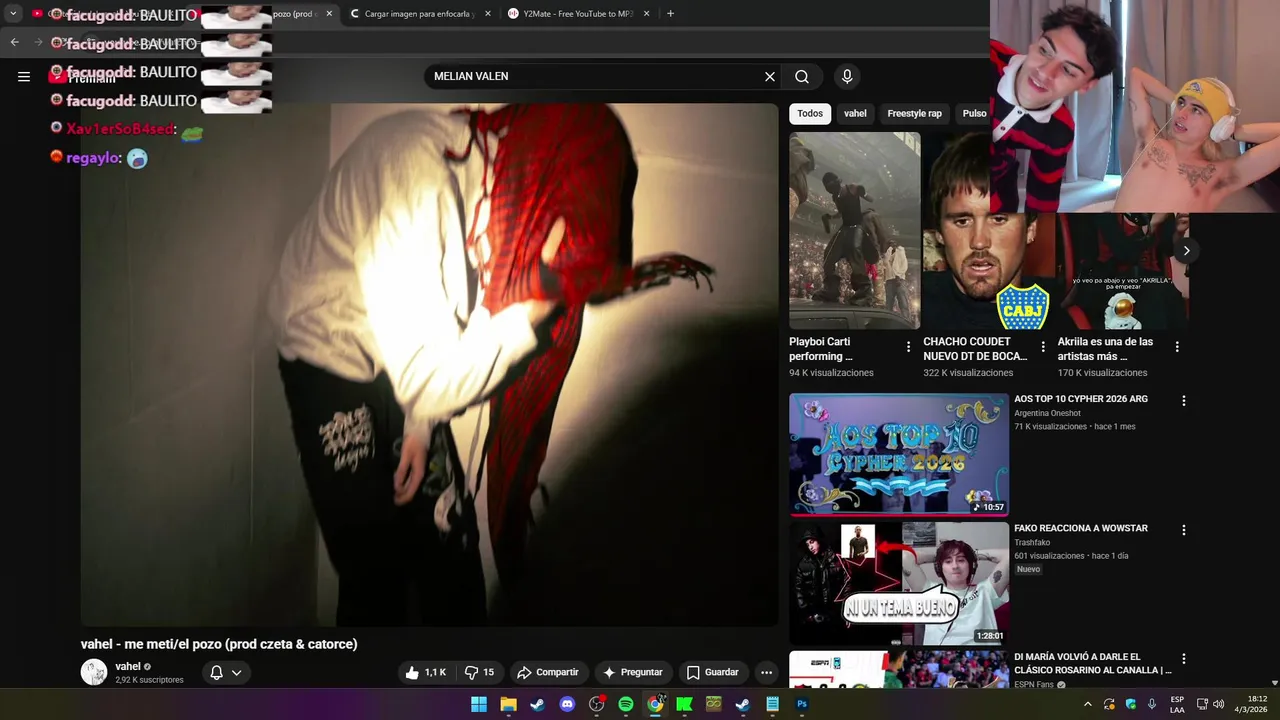Switch to the Cargar imagen para enfocarla tab
Image resolution: width=1280 pixels, height=720 pixels.
pos(418,14)
